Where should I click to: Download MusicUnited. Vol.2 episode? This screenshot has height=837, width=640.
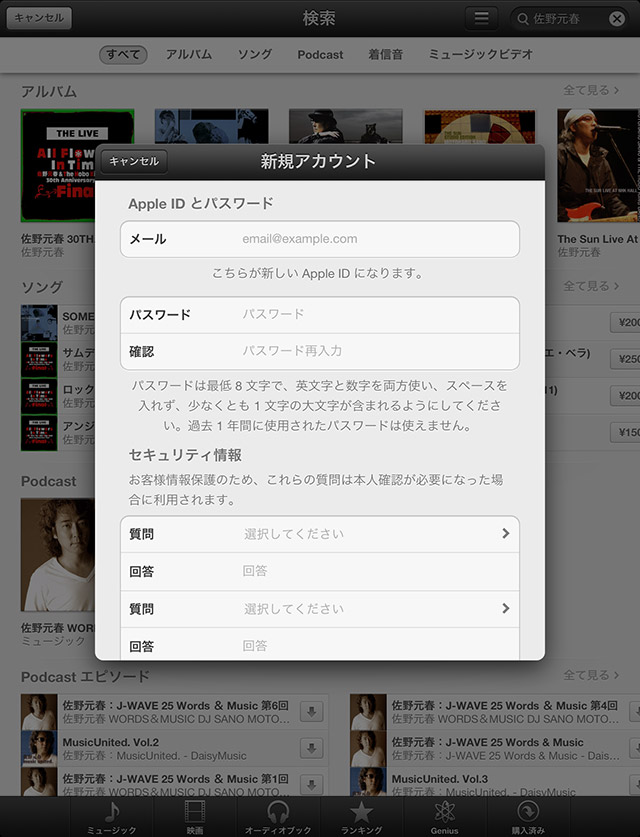pyautogui.click(x=312, y=748)
